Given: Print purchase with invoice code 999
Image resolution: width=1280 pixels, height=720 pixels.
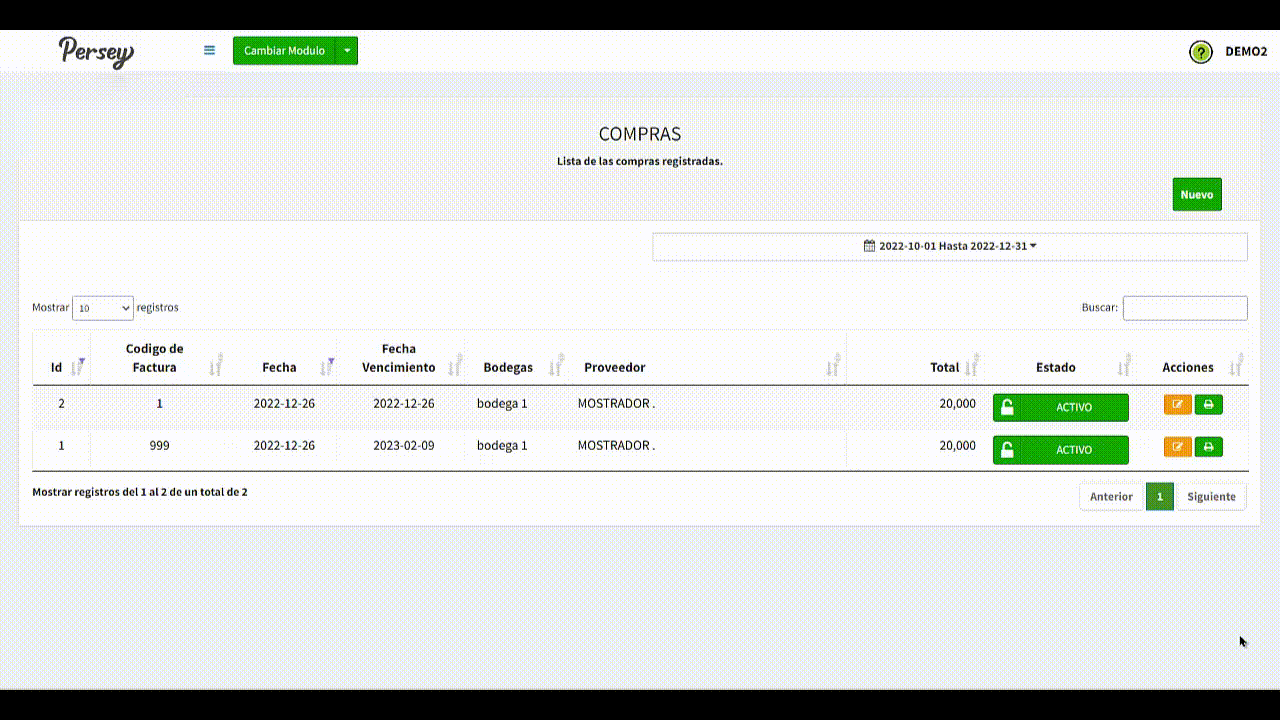Looking at the screenshot, I should click(1208, 447).
